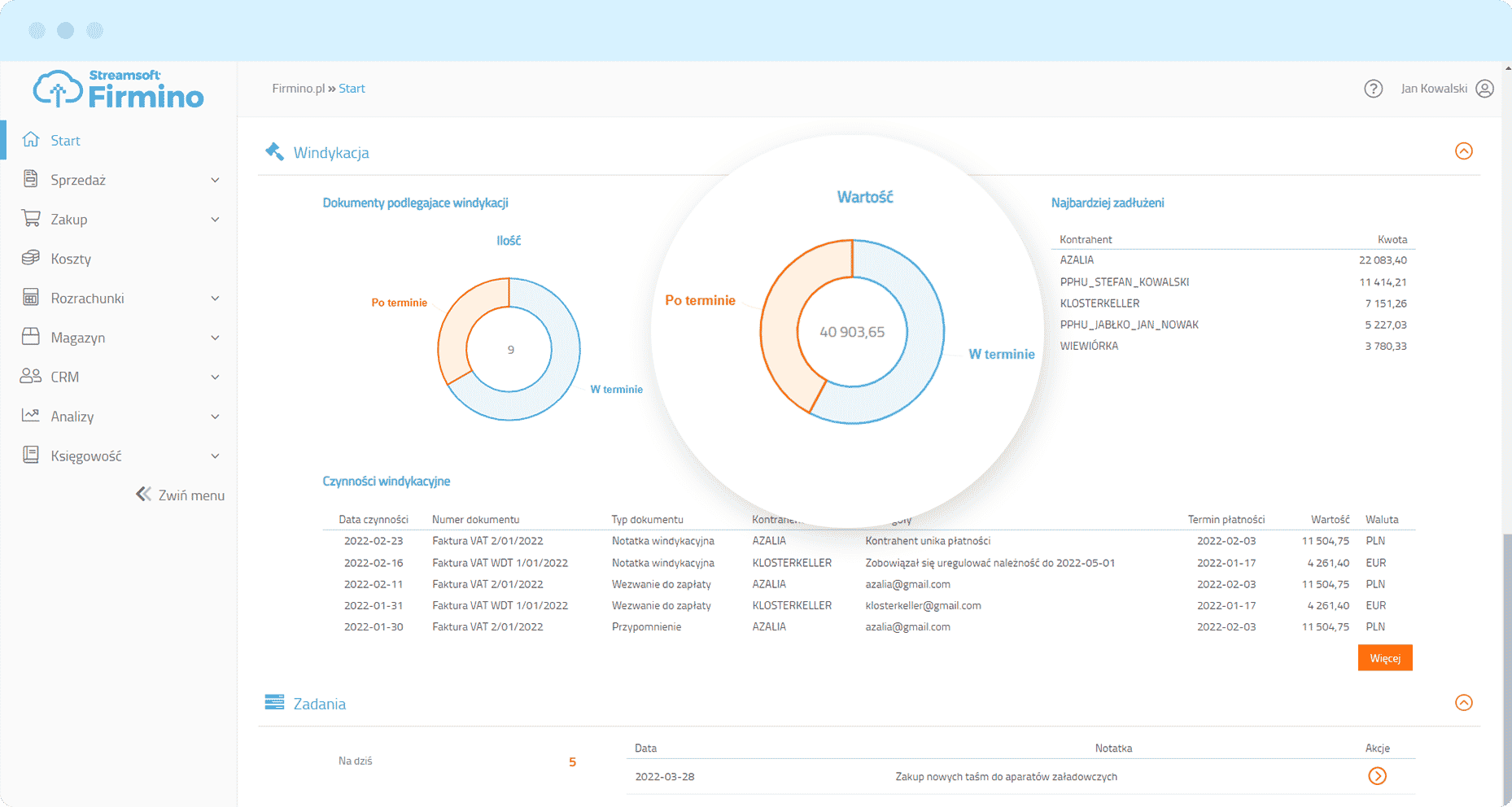This screenshot has height=807, width=1512.
Task: Open the Sprzedaż menu item
Action: (x=78, y=180)
